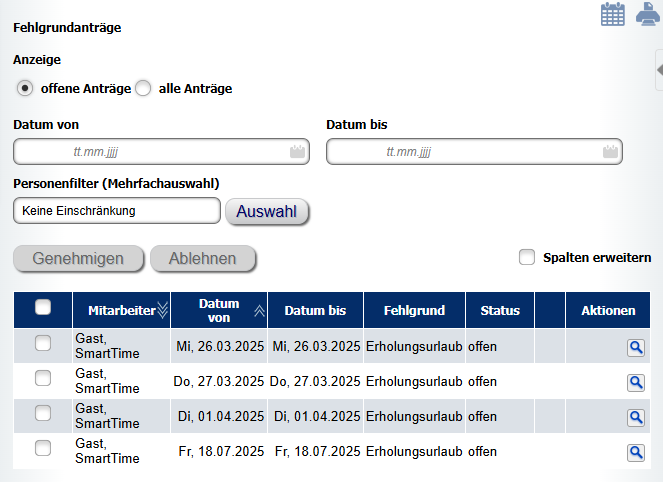Image resolution: width=663 pixels, height=482 pixels.
Task: Open the calendar view icon at top right
Action: pos(613,14)
